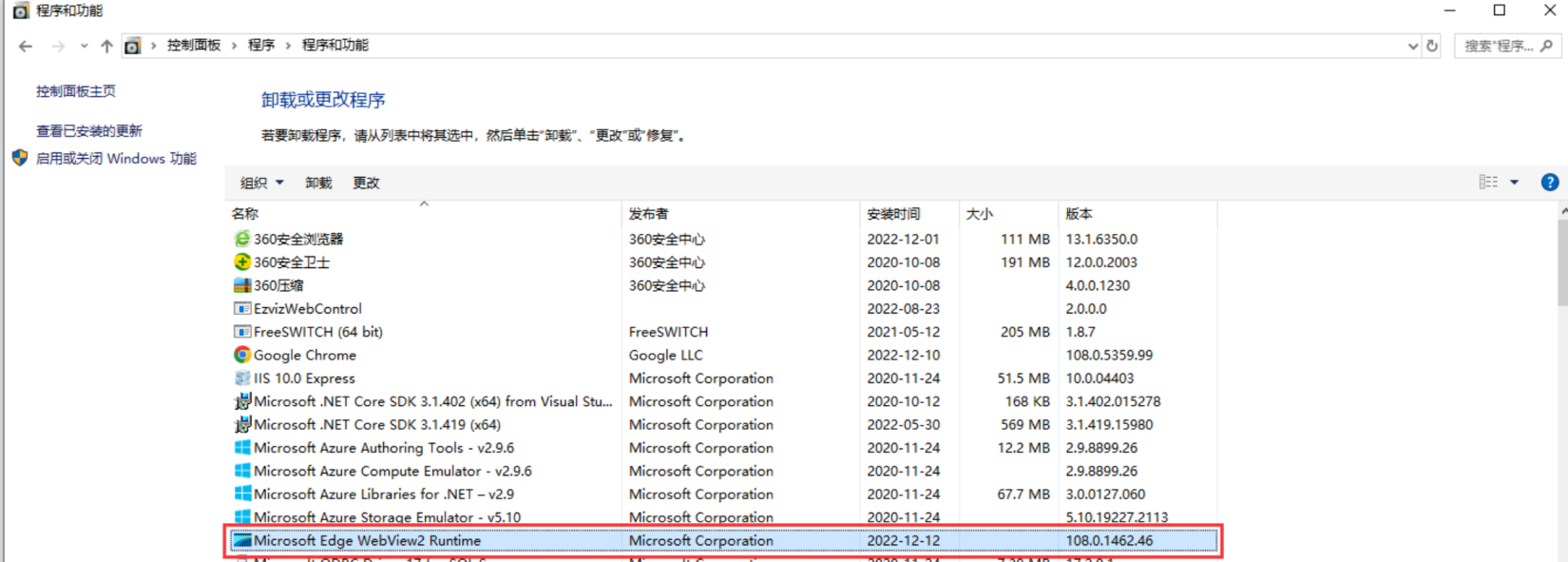This screenshot has height=562, width=1568.
Task: Click the IIS 10.0 Express icon
Action: pos(242,378)
